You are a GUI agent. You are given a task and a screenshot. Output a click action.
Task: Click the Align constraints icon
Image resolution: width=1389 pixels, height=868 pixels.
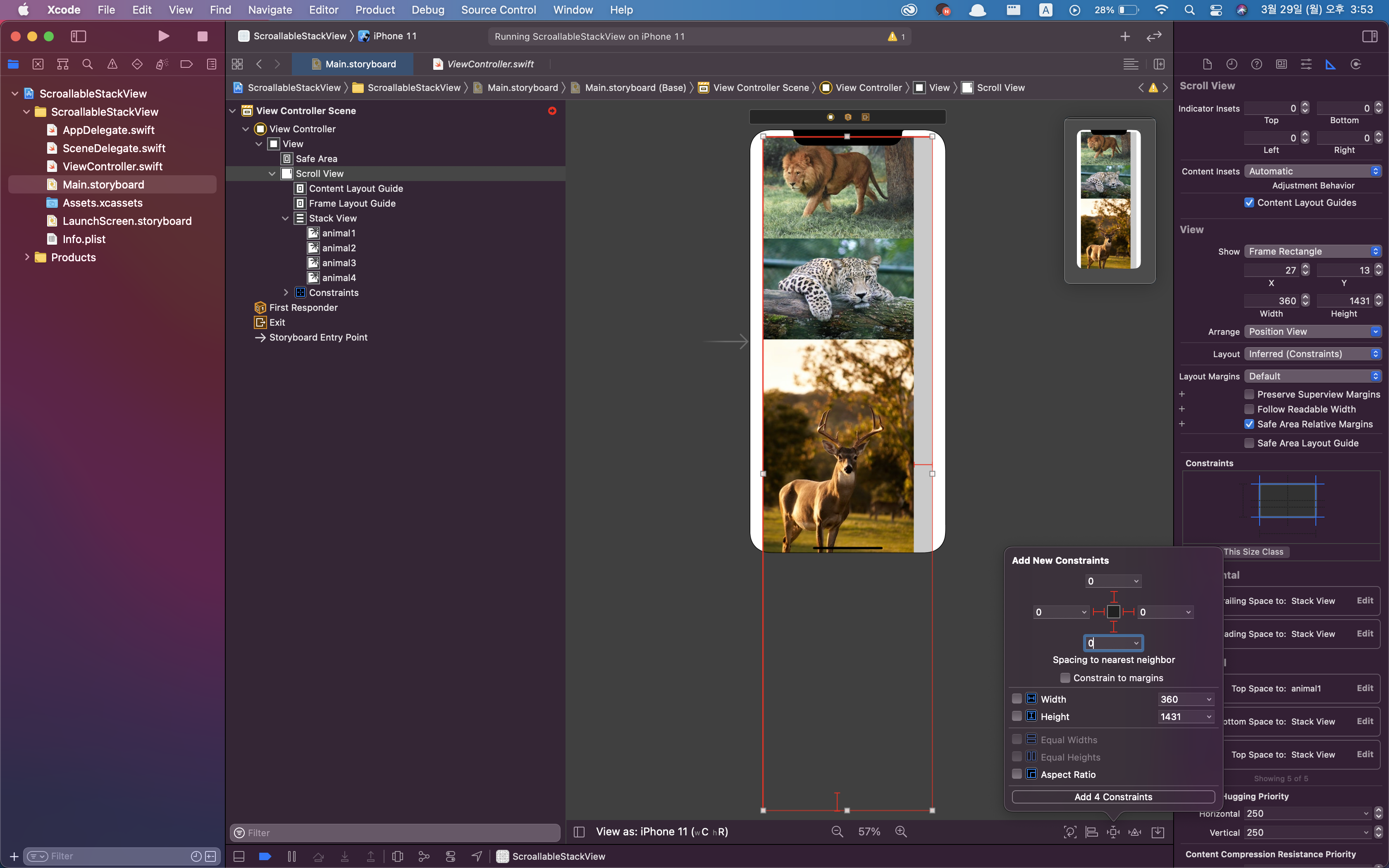[1092, 832]
